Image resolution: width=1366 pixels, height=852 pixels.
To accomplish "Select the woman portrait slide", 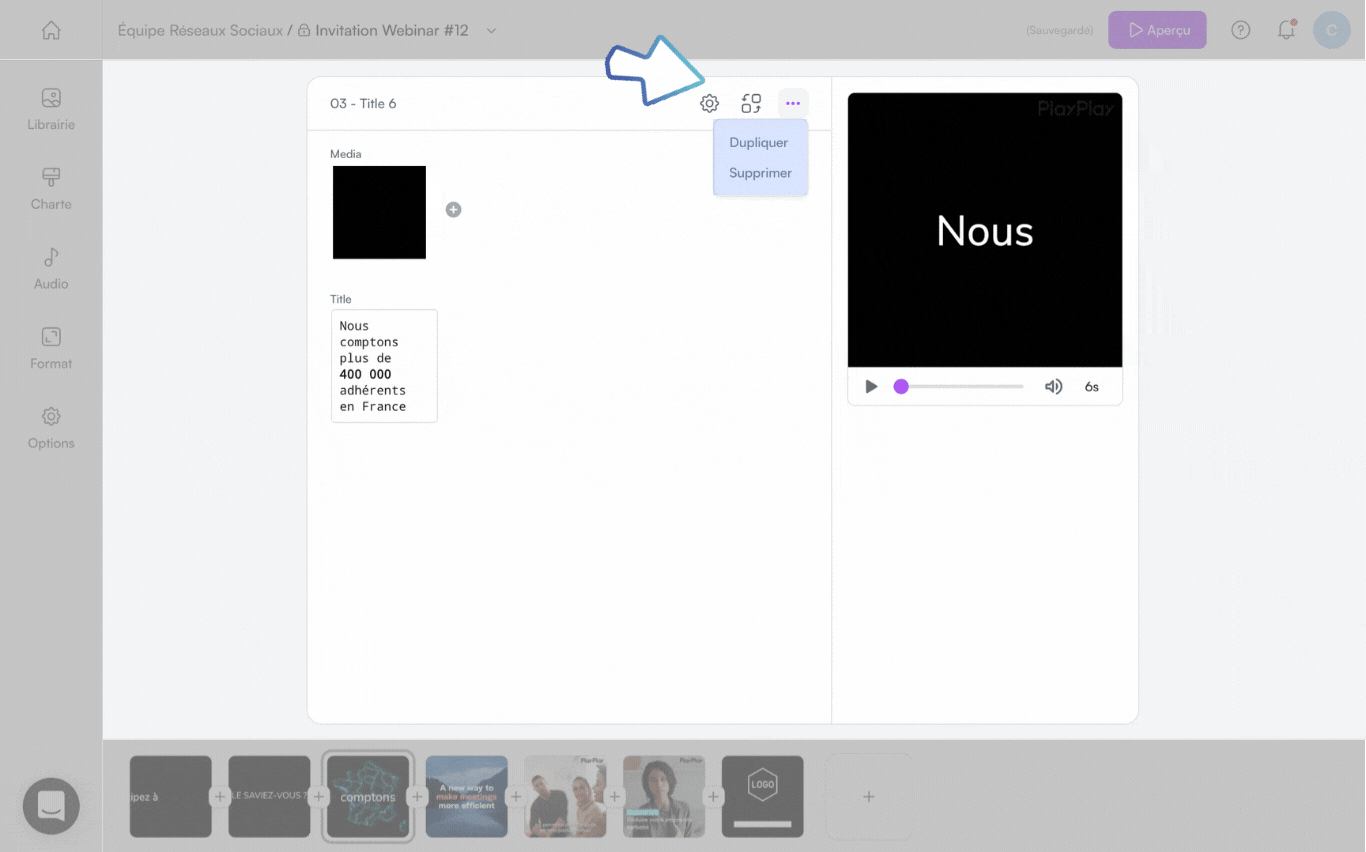I will [664, 796].
